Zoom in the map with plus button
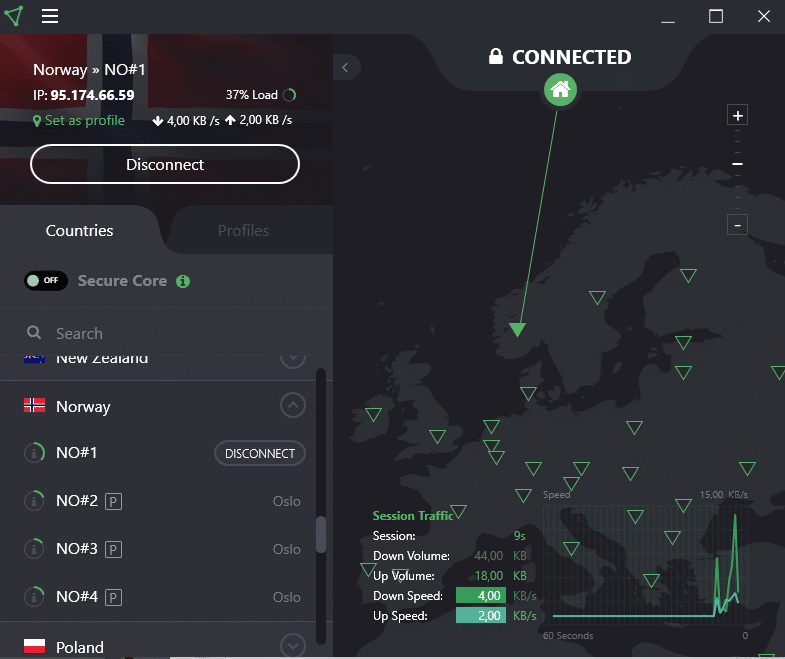The height and width of the screenshot is (659, 785). coord(737,116)
